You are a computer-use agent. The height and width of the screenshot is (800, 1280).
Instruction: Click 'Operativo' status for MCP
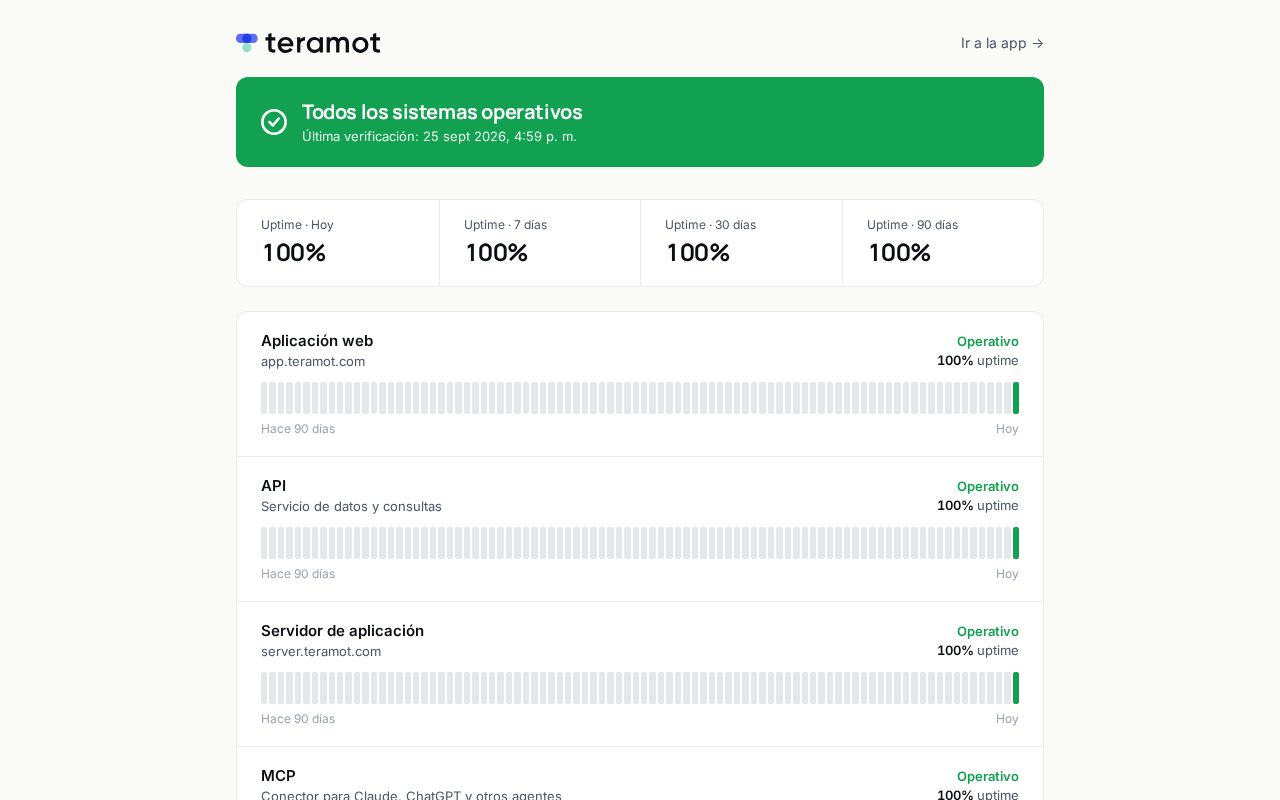(x=988, y=776)
